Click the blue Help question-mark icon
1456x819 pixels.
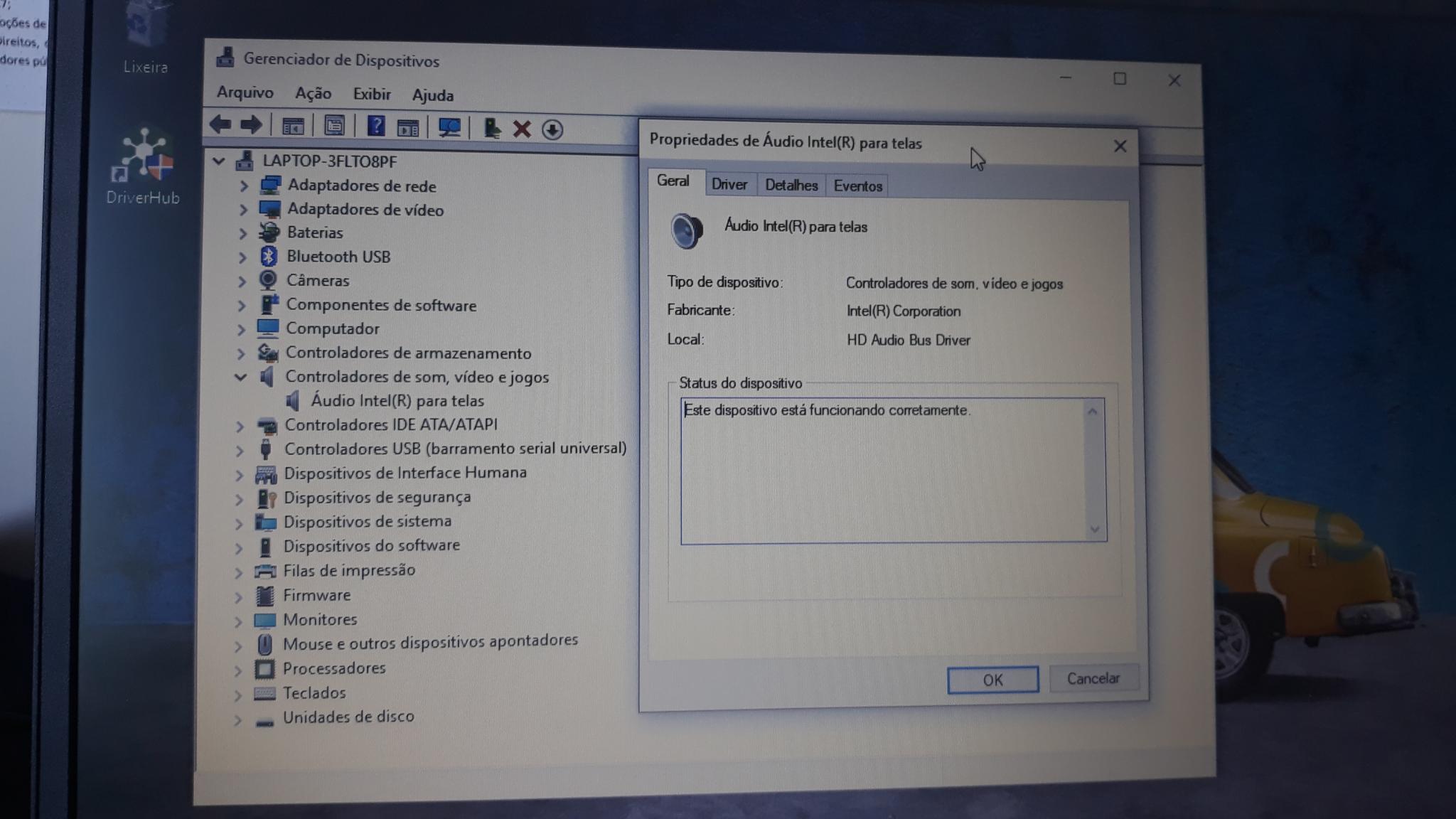[x=376, y=127]
